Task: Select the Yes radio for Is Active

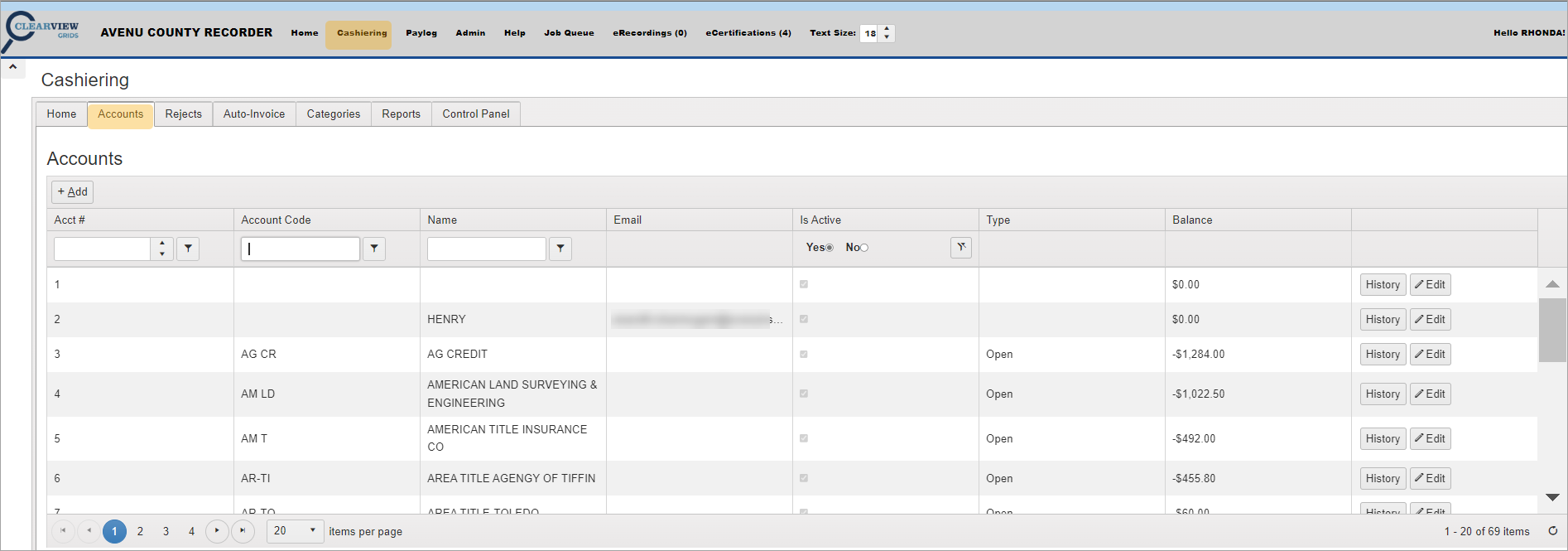Action: point(830,248)
